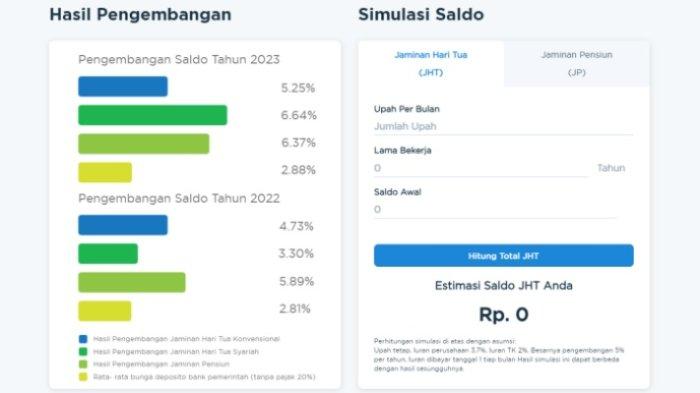Select the 2022 blue 4.73% bar
This screenshot has width=700, height=393.
123,225
